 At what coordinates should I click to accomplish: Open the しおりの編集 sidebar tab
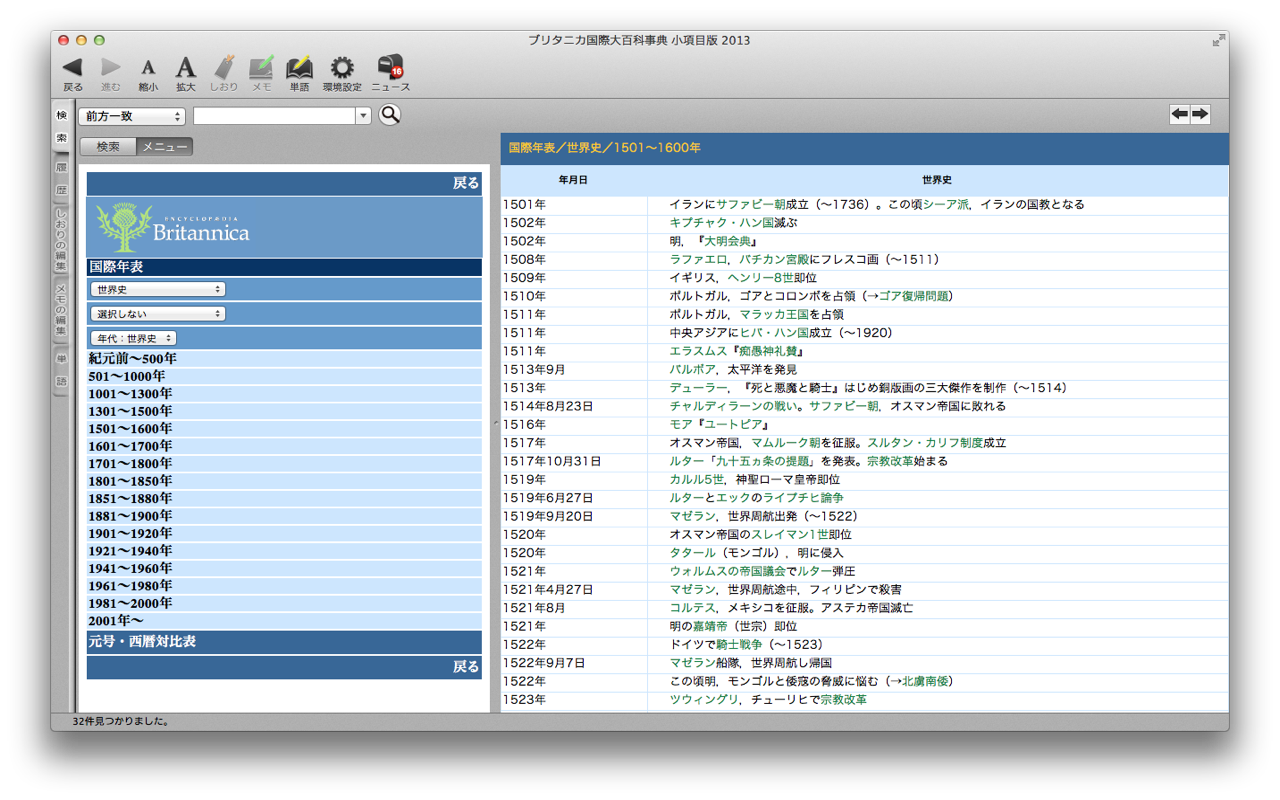pyautogui.click(x=61, y=240)
